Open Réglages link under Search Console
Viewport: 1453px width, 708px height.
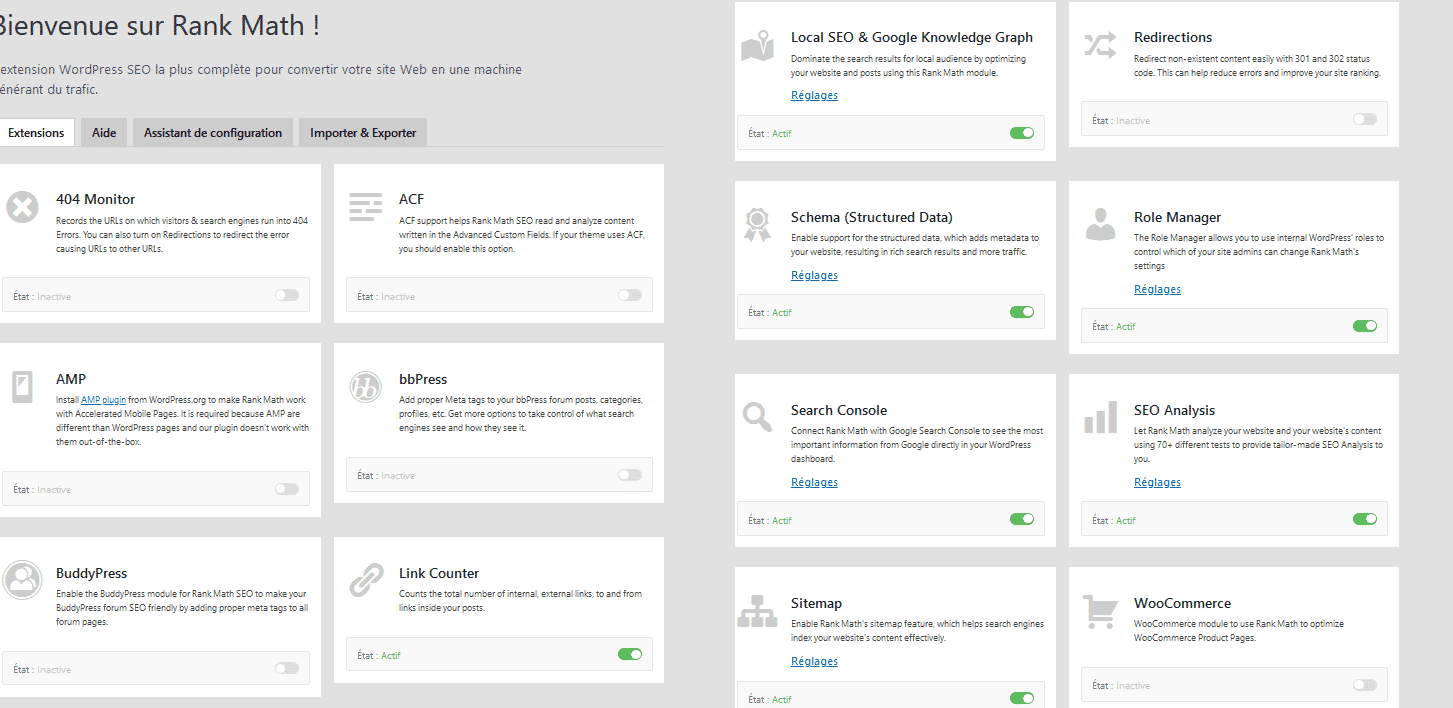tap(814, 482)
